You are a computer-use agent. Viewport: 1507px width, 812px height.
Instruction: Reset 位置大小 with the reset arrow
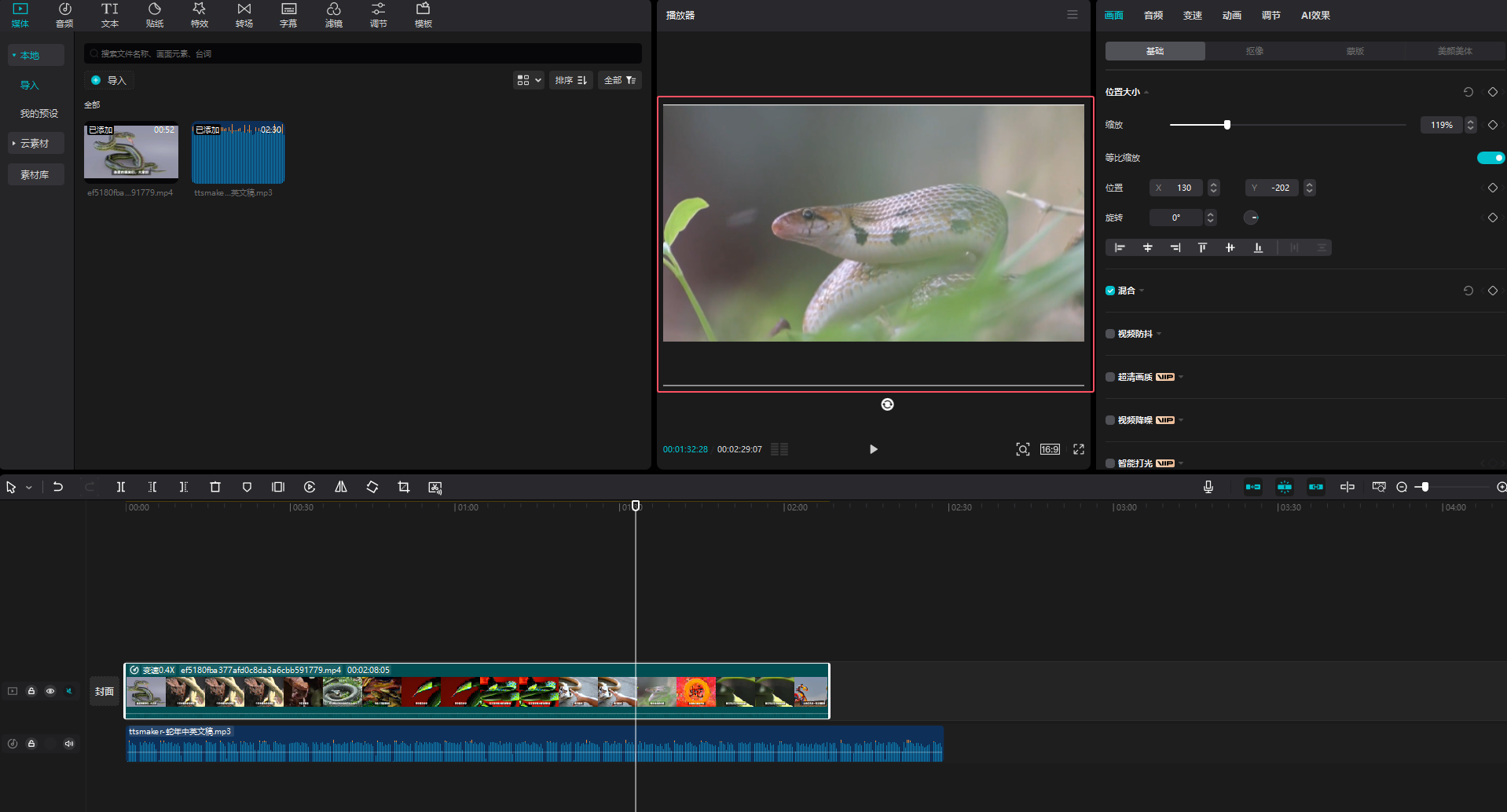1468,92
